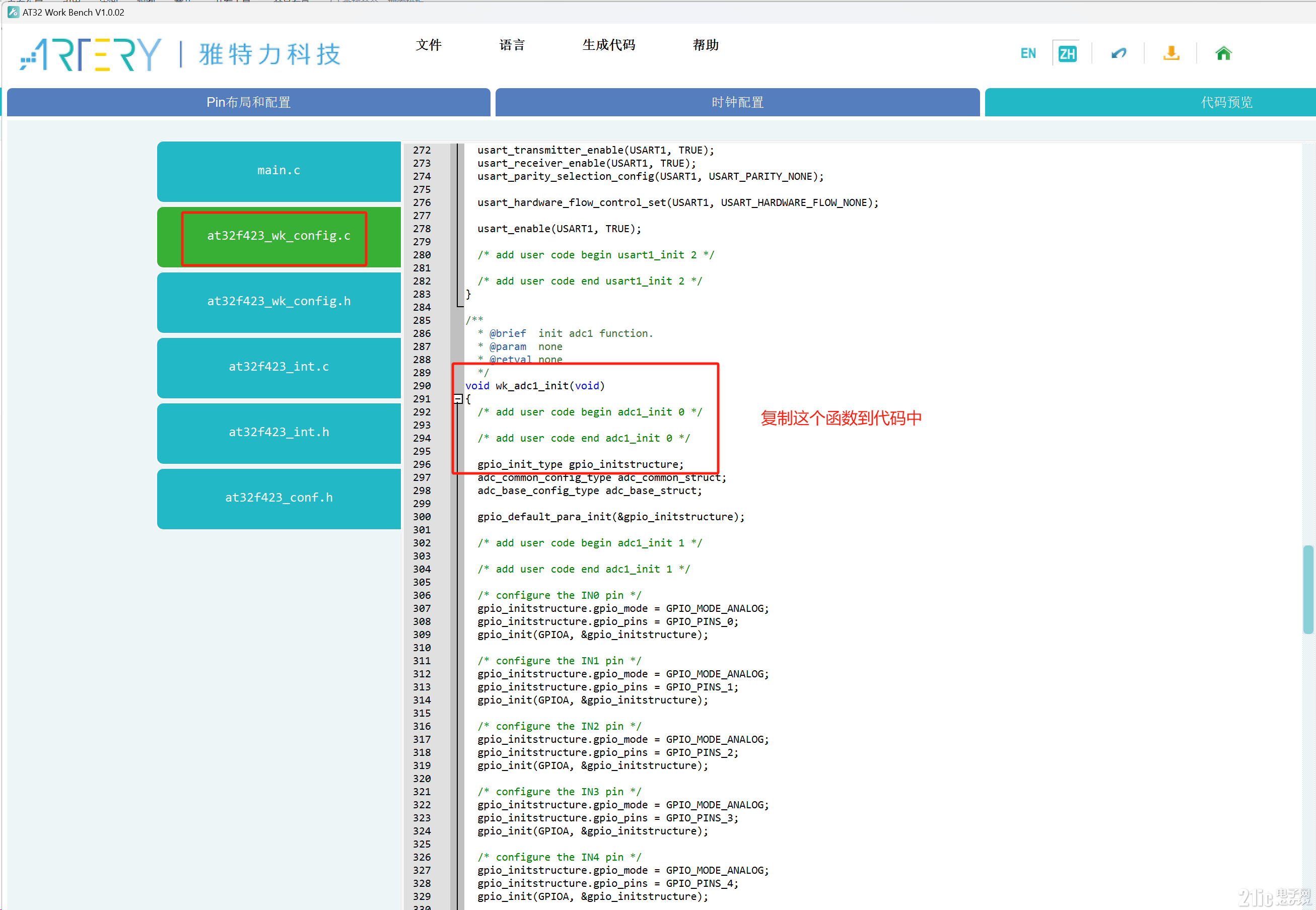Switch to Pin布局和配置 tab

coord(249,102)
